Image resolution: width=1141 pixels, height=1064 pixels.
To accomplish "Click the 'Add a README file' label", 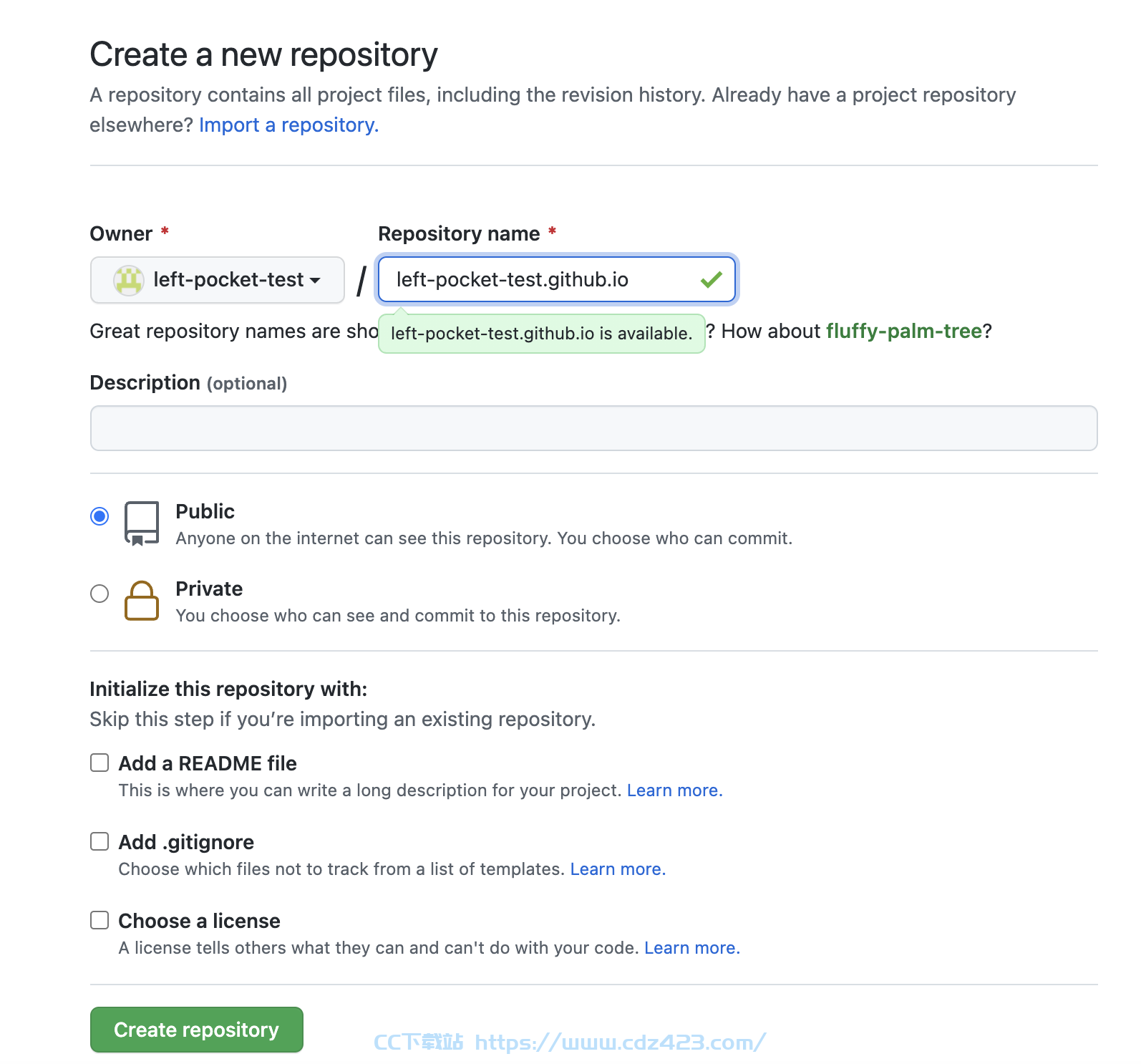I will [x=208, y=763].
